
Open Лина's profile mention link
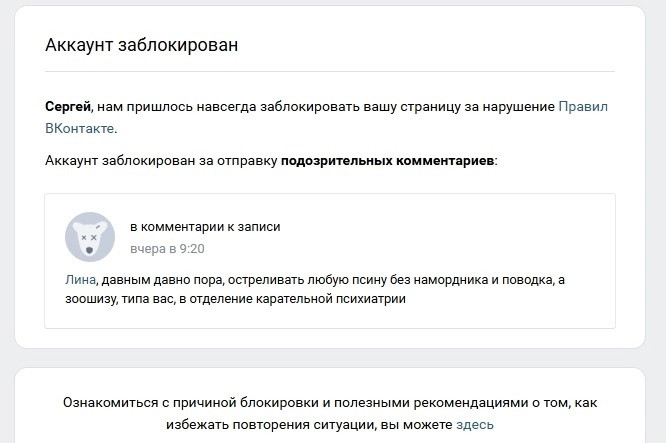tap(80, 280)
